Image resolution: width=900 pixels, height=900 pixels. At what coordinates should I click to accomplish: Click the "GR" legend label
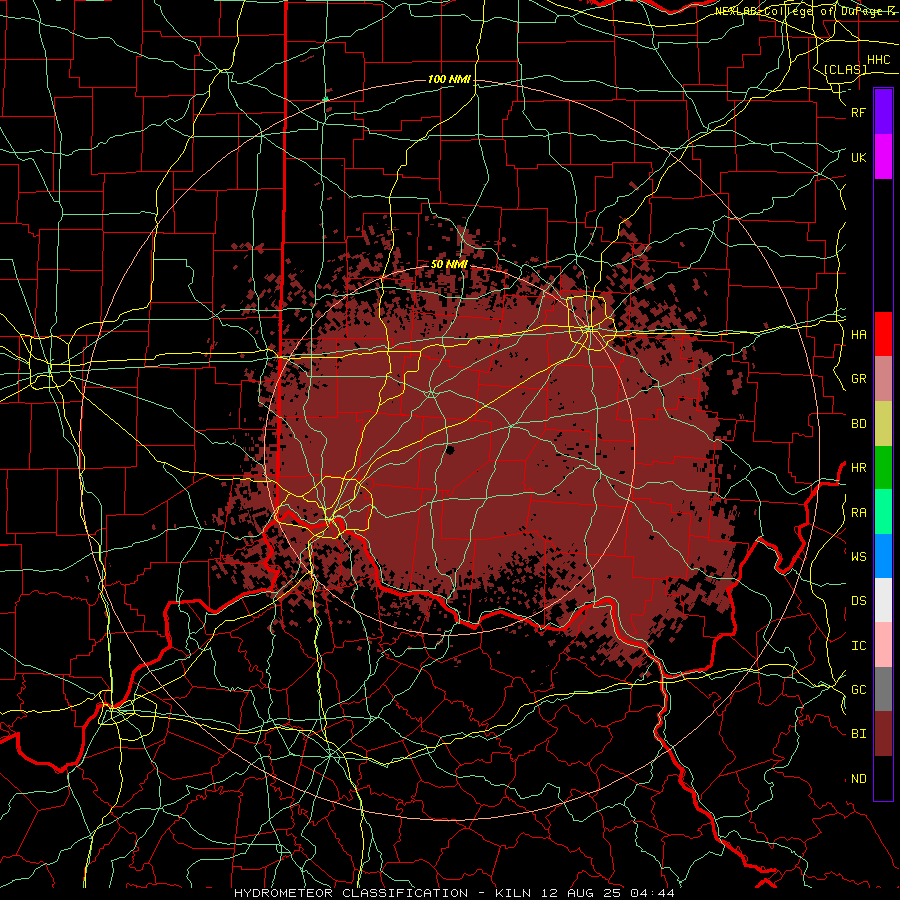858,379
